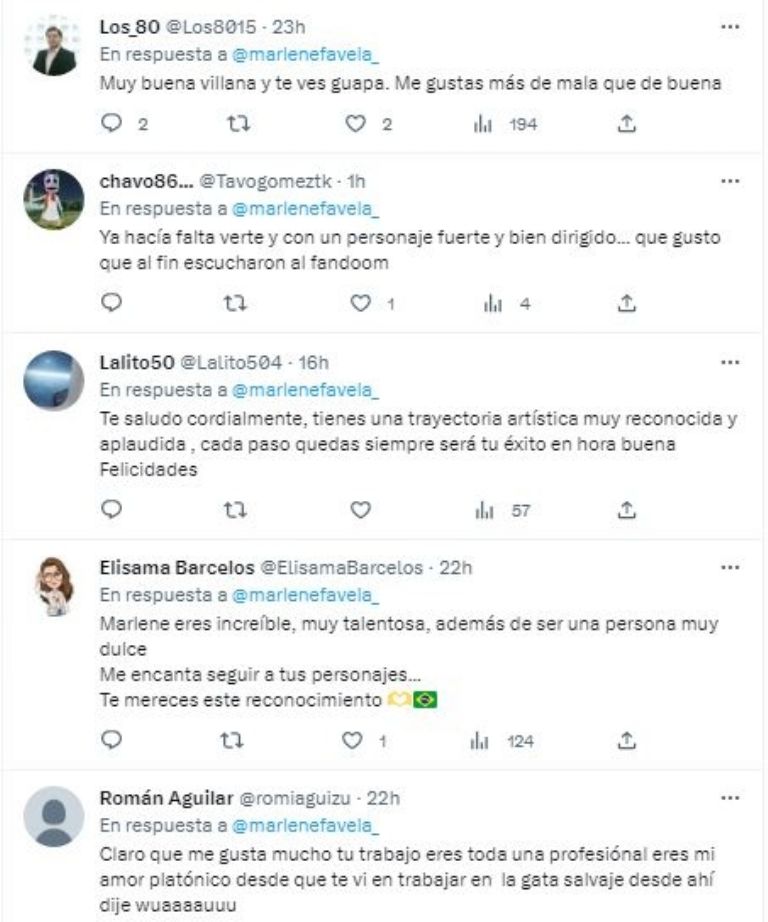This screenshot has height=922, width=768.
Task: Open Elisama Barcelos' profile name link
Action: pyautogui.click(x=176, y=567)
